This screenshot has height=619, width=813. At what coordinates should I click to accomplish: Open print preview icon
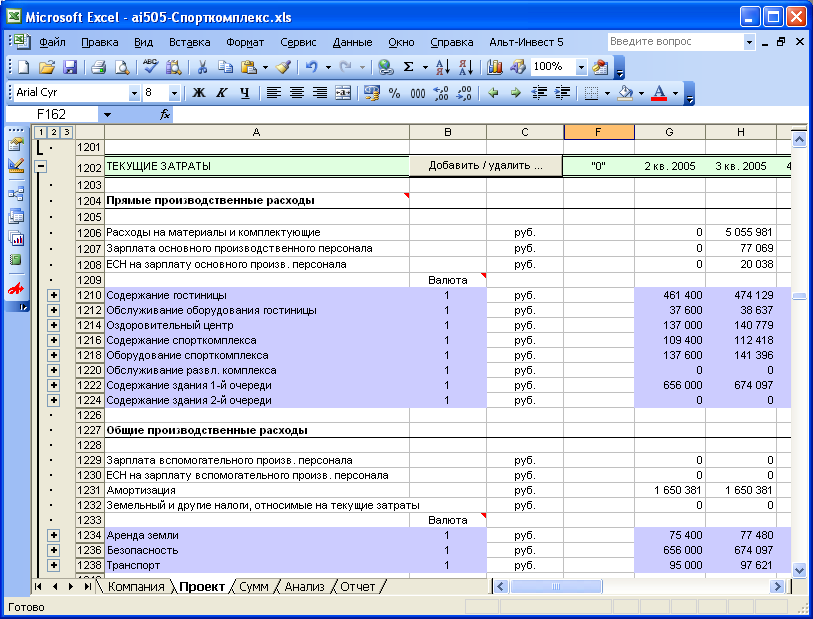pyautogui.click(x=121, y=67)
